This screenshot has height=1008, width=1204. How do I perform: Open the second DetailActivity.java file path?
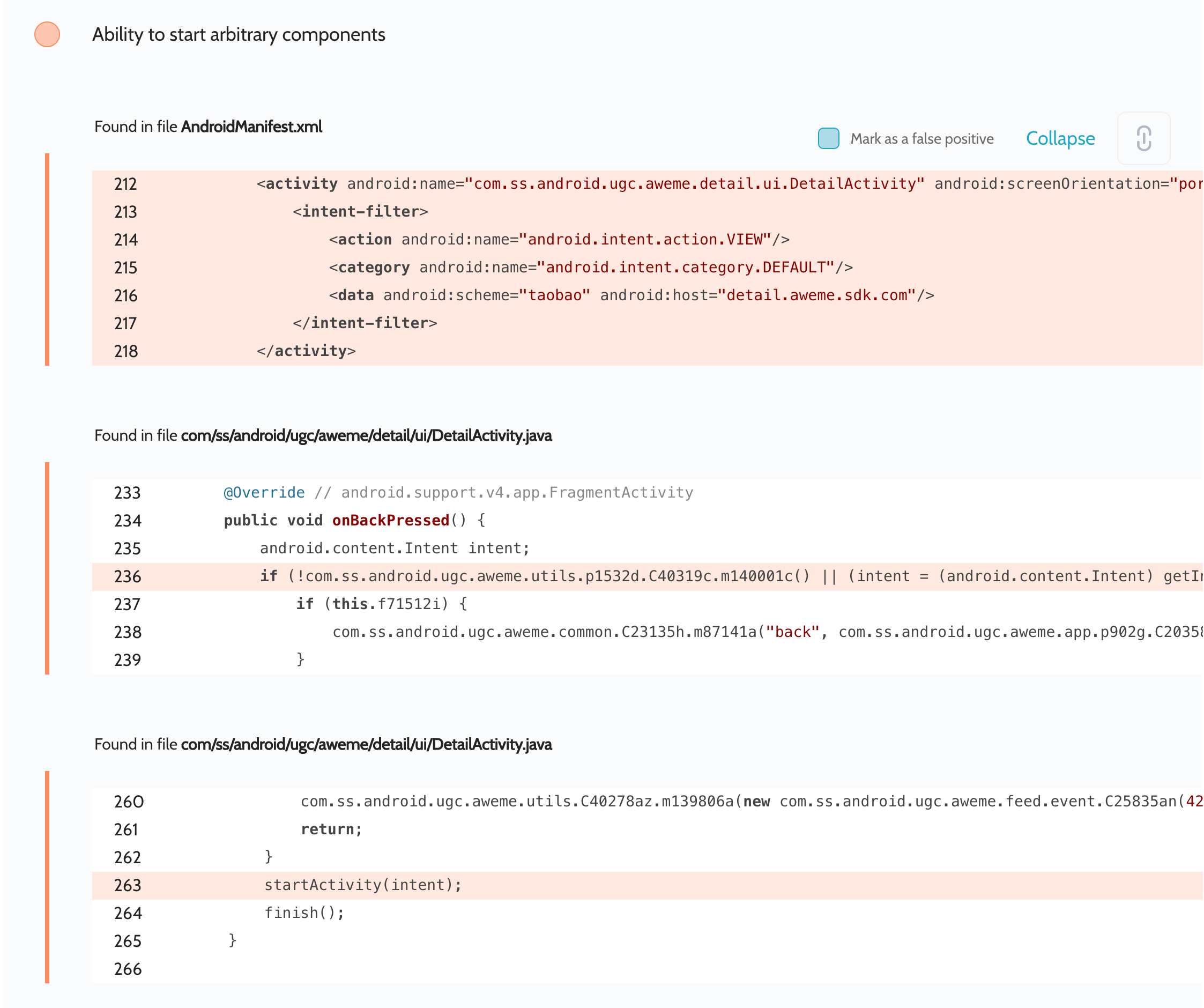(x=366, y=744)
